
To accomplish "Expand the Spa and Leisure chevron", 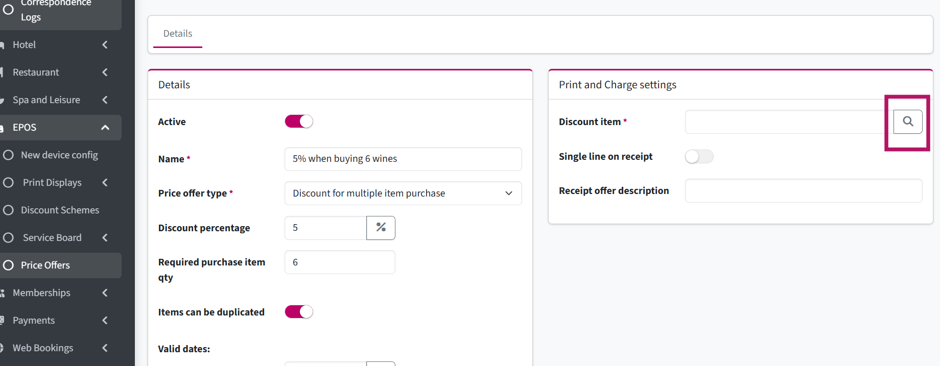I will click(105, 100).
